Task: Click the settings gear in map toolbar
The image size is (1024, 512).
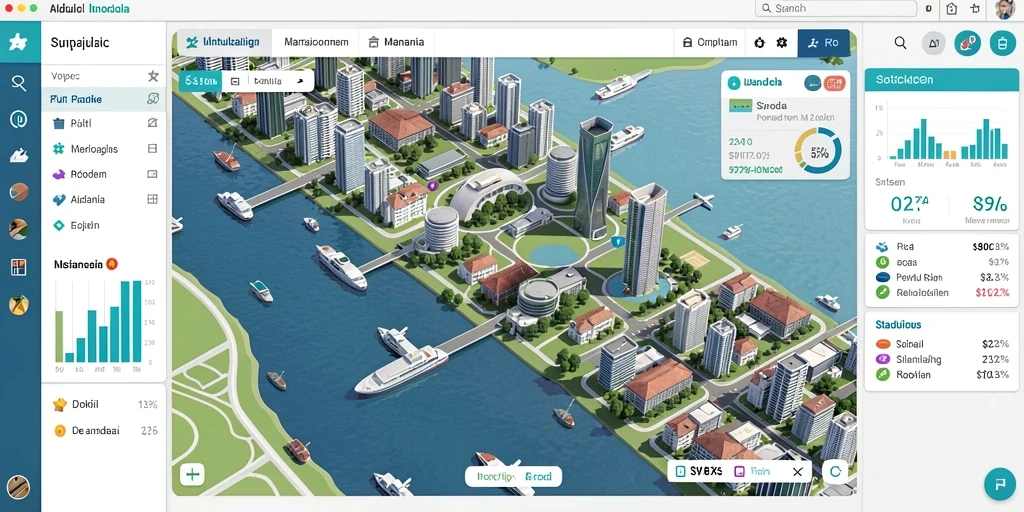Action: [x=782, y=42]
